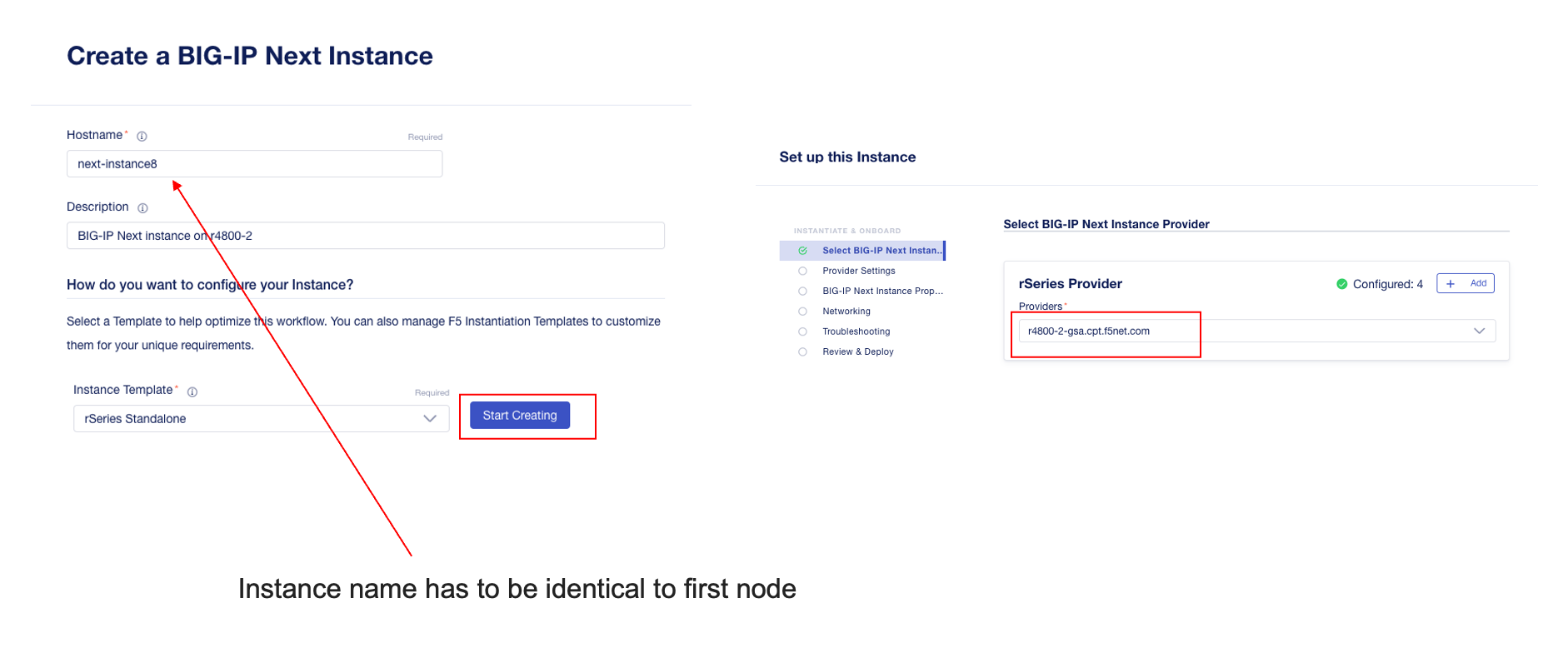Image resolution: width=1568 pixels, height=648 pixels.
Task: Click the green check beside Select BIG-IP Next Instance
Action: [x=803, y=251]
